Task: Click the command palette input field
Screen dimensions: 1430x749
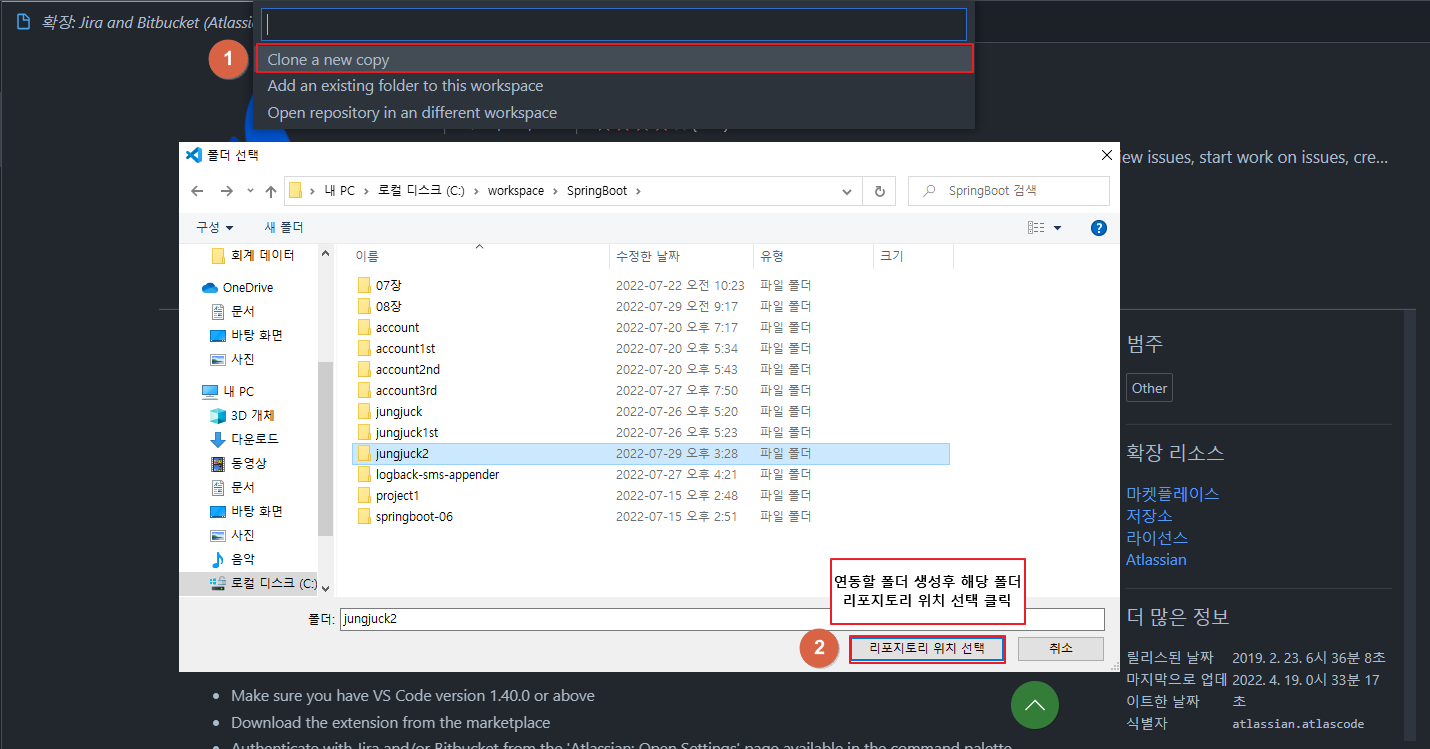Action: pyautogui.click(x=614, y=25)
